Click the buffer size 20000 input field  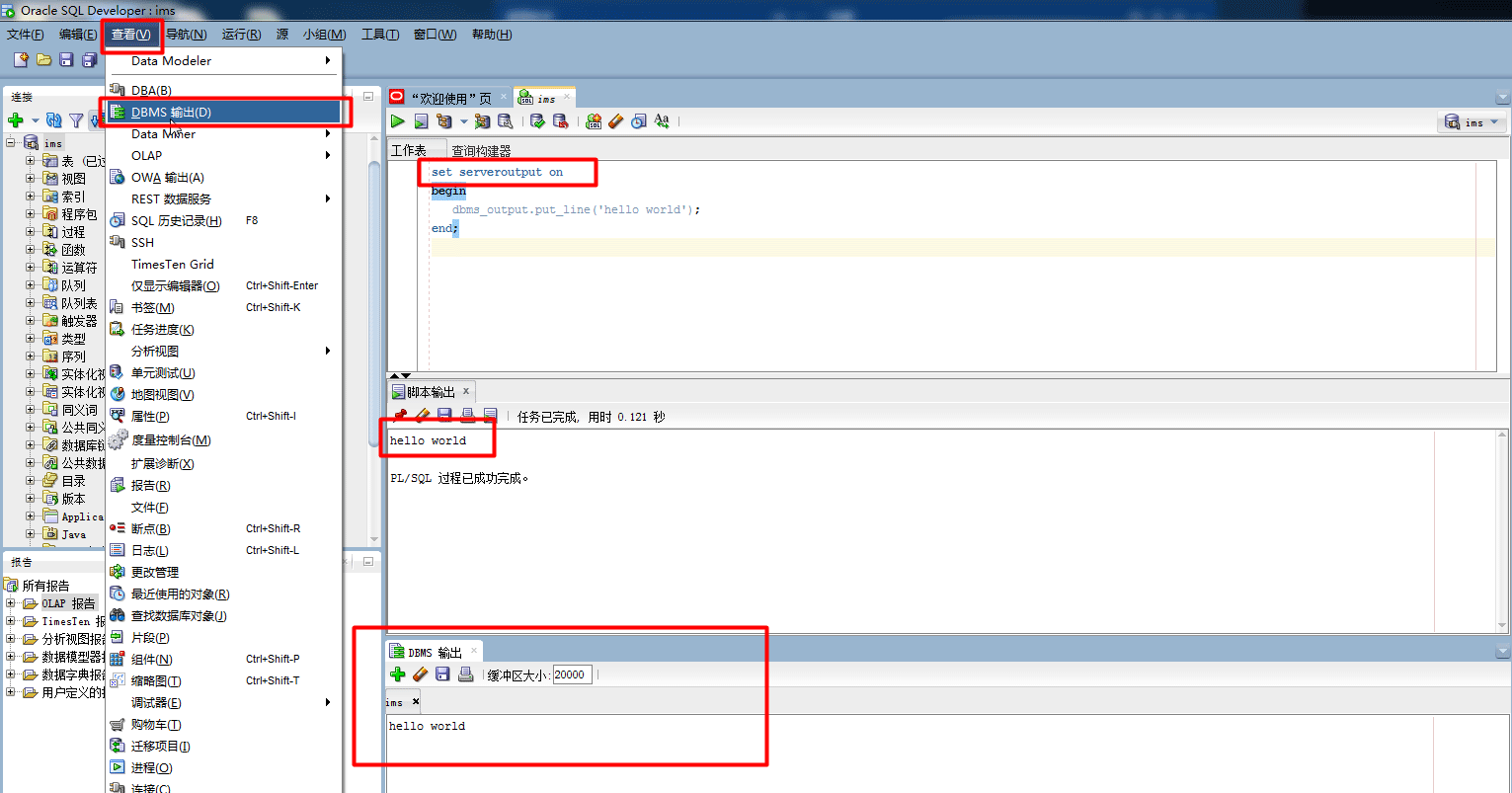[572, 674]
